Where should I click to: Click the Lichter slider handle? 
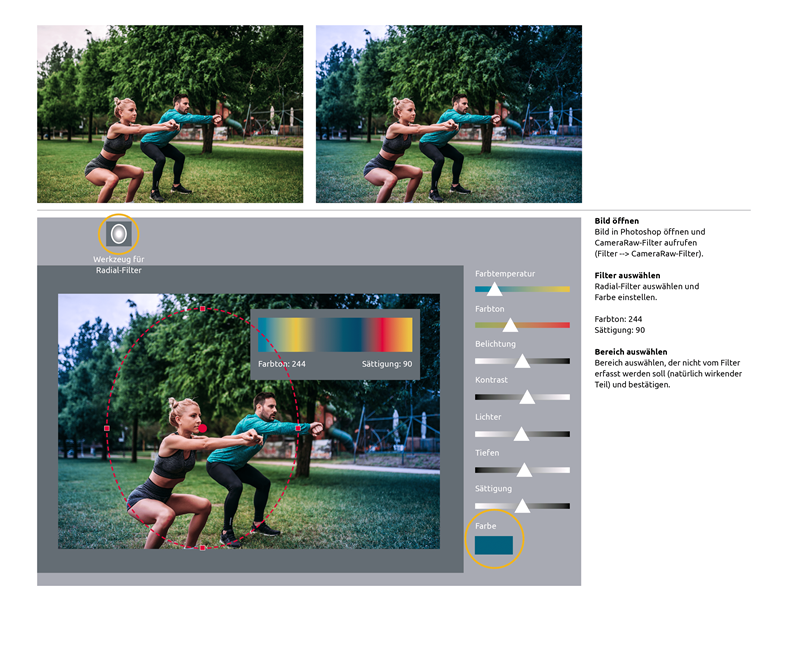pyautogui.click(x=521, y=434)
